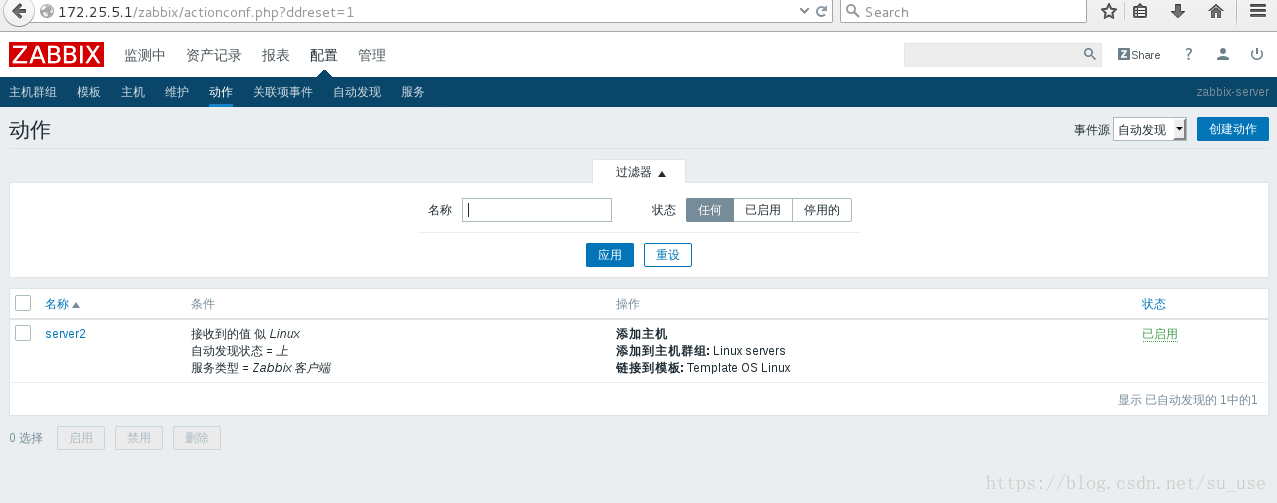1277x503 pixels.
Task: Open URL history dropdown arrow
Action: 804,12
